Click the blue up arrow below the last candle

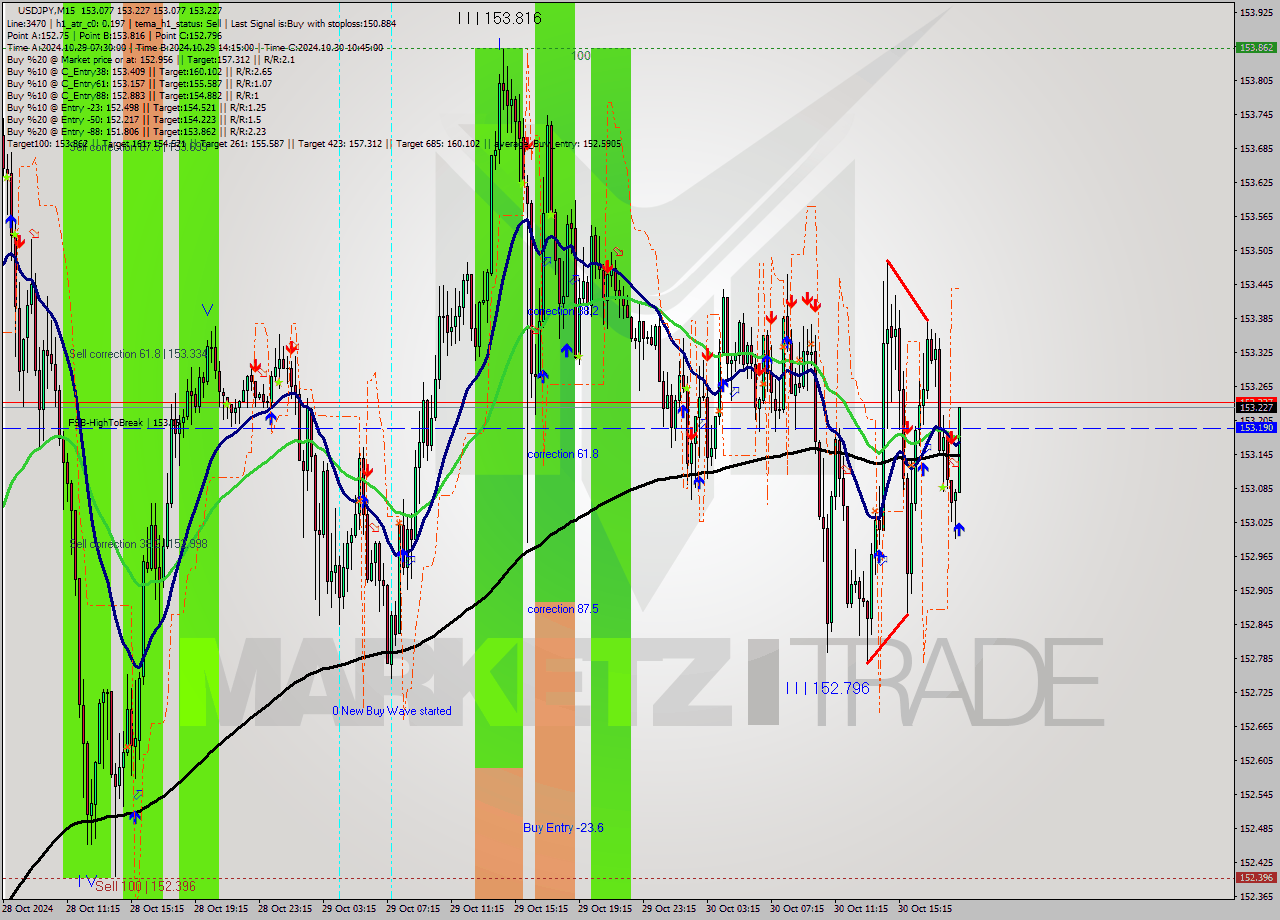click(959, 530)
